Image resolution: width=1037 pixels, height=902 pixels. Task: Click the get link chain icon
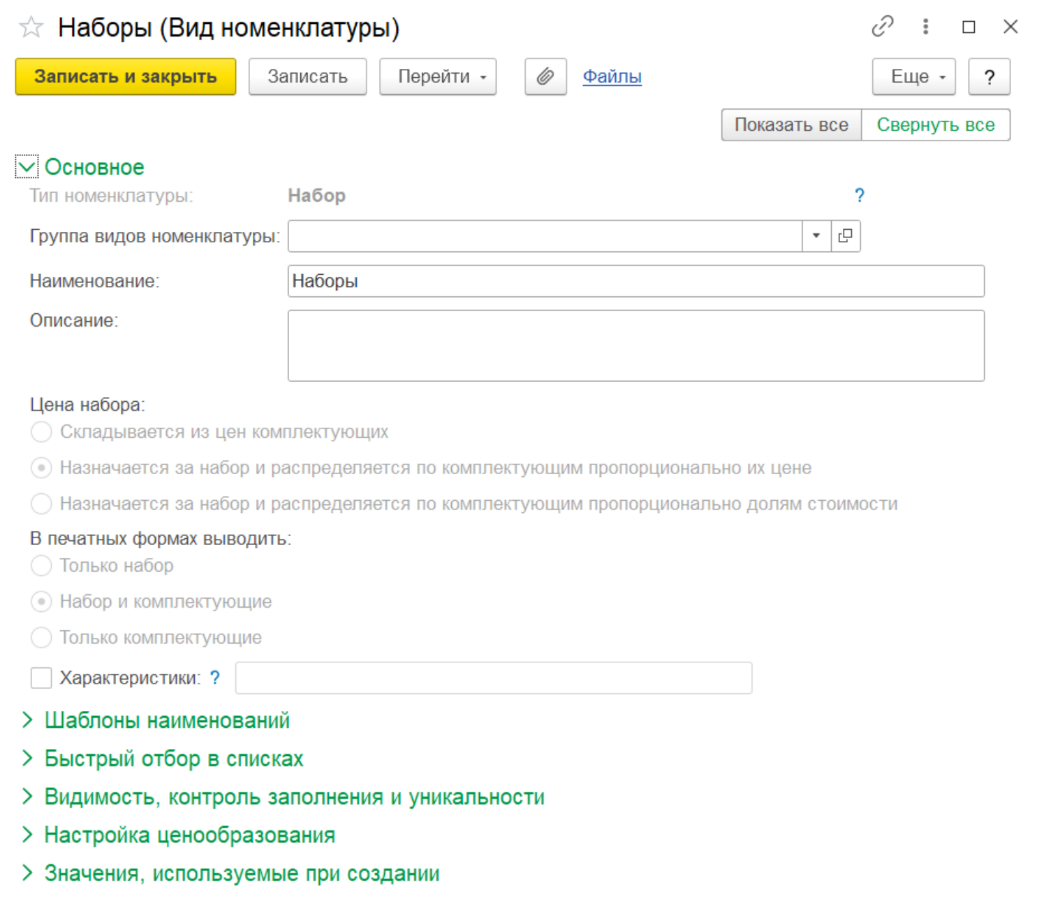tap(882, 27)
